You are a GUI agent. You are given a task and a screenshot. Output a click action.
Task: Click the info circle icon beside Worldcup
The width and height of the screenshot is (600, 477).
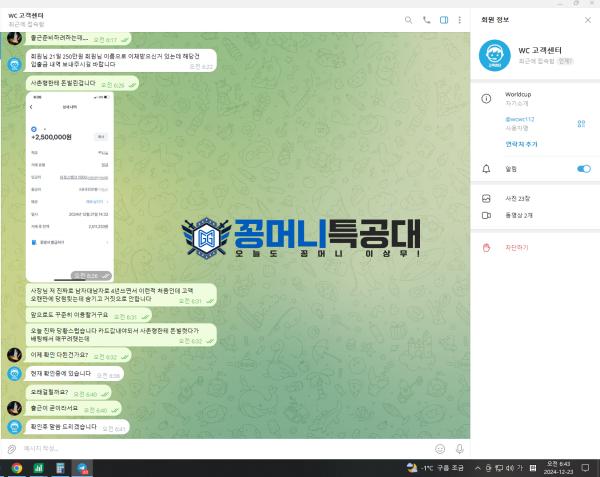486,99
